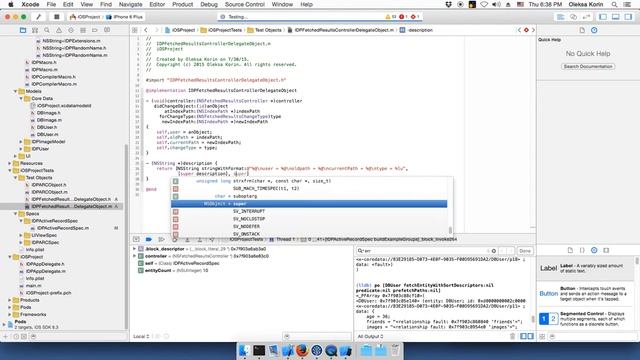Toggle the Utilities panel visibility

pyautogui.click(x=628, y=17)
